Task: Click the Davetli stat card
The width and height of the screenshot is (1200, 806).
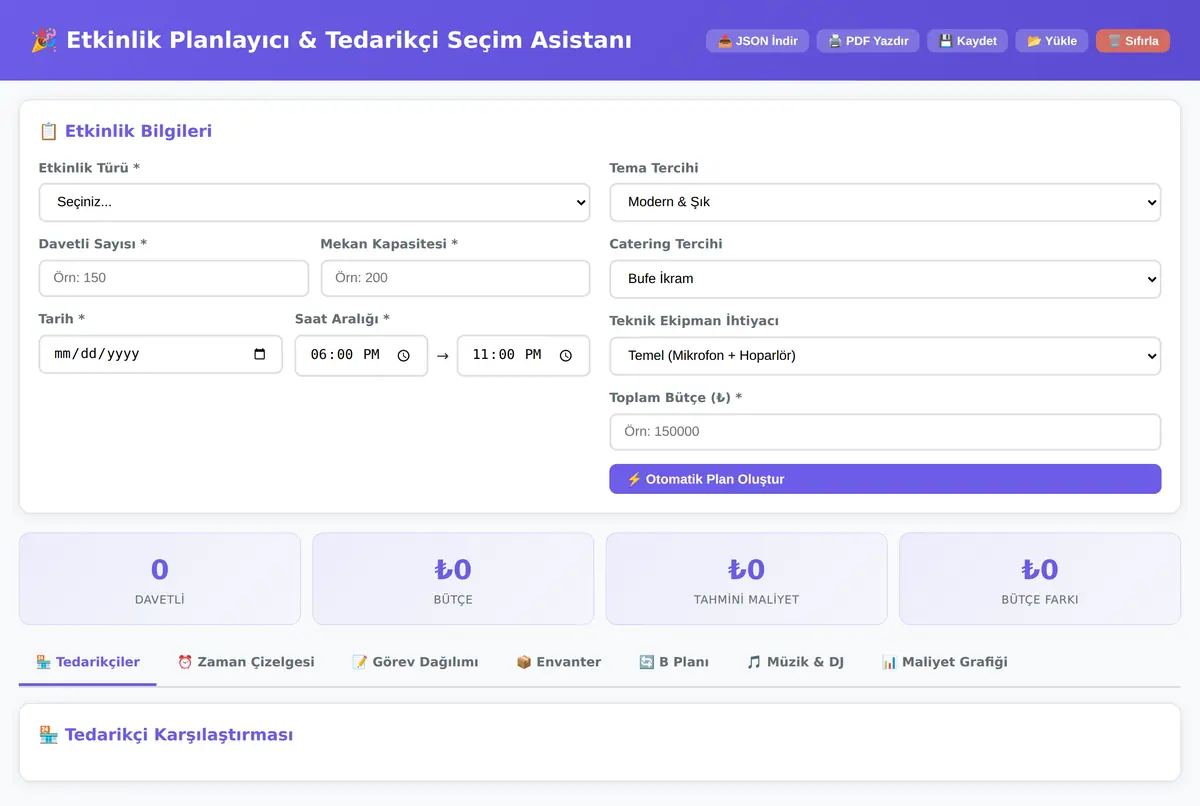Action: [x=160, y=579]
